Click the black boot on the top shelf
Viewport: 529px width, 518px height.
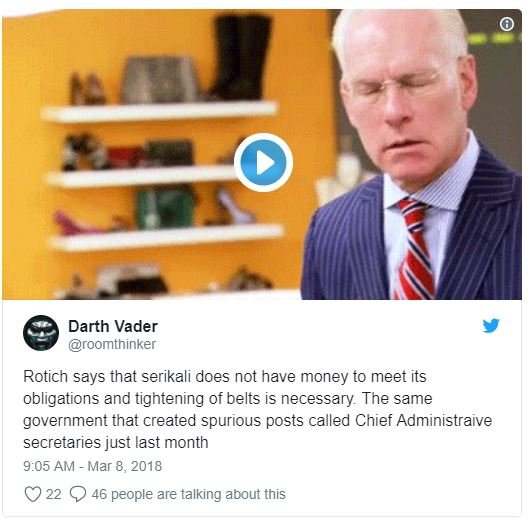click(x=241, y=57)
